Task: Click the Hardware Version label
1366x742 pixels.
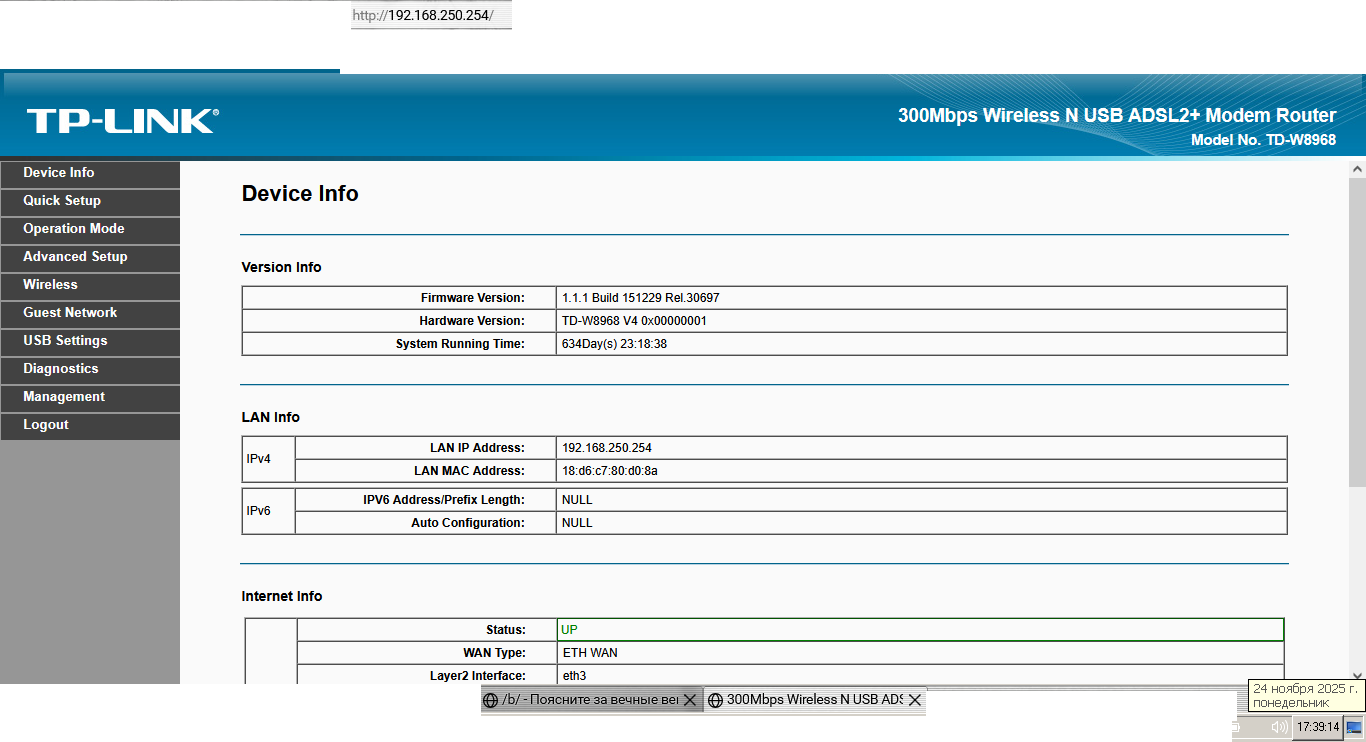Action: point(472,321)
